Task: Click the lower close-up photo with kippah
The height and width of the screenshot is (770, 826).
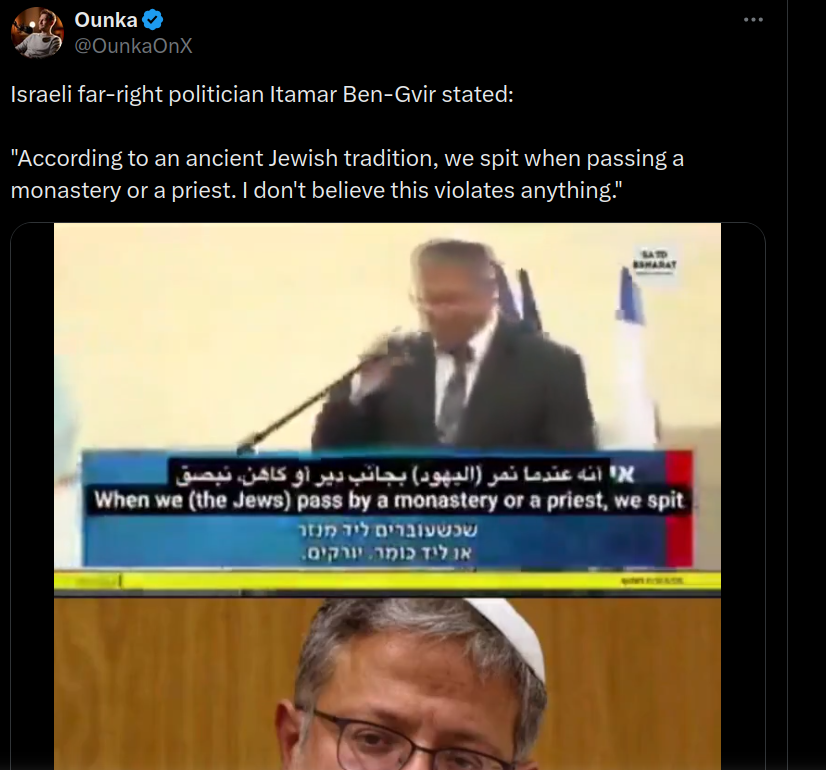Action: (387, 684)
